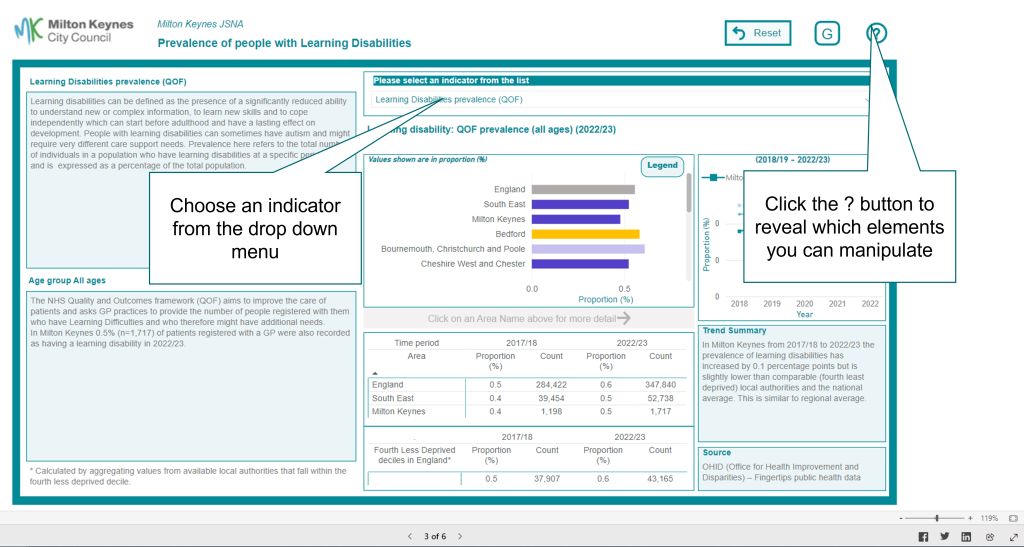Click the Bedford area name label
This screenshot has height=547, width=1024.
click(510, 234)
